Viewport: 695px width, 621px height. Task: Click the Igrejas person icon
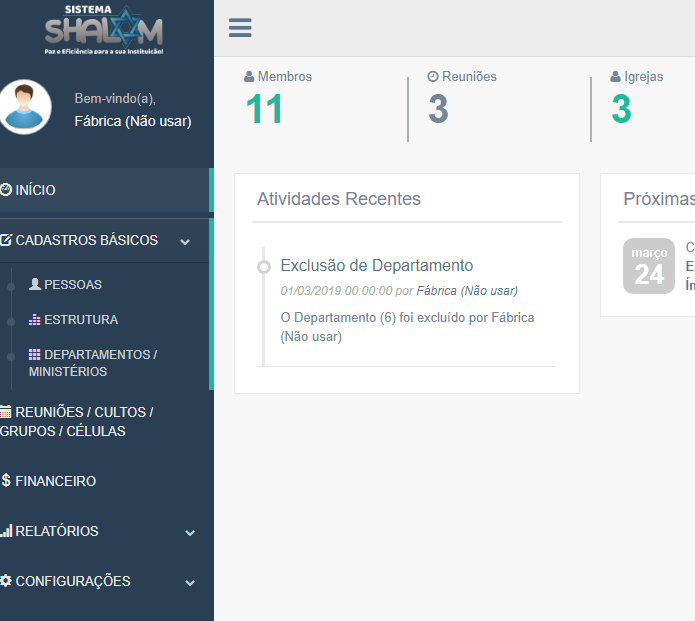(x=616, y=77)
